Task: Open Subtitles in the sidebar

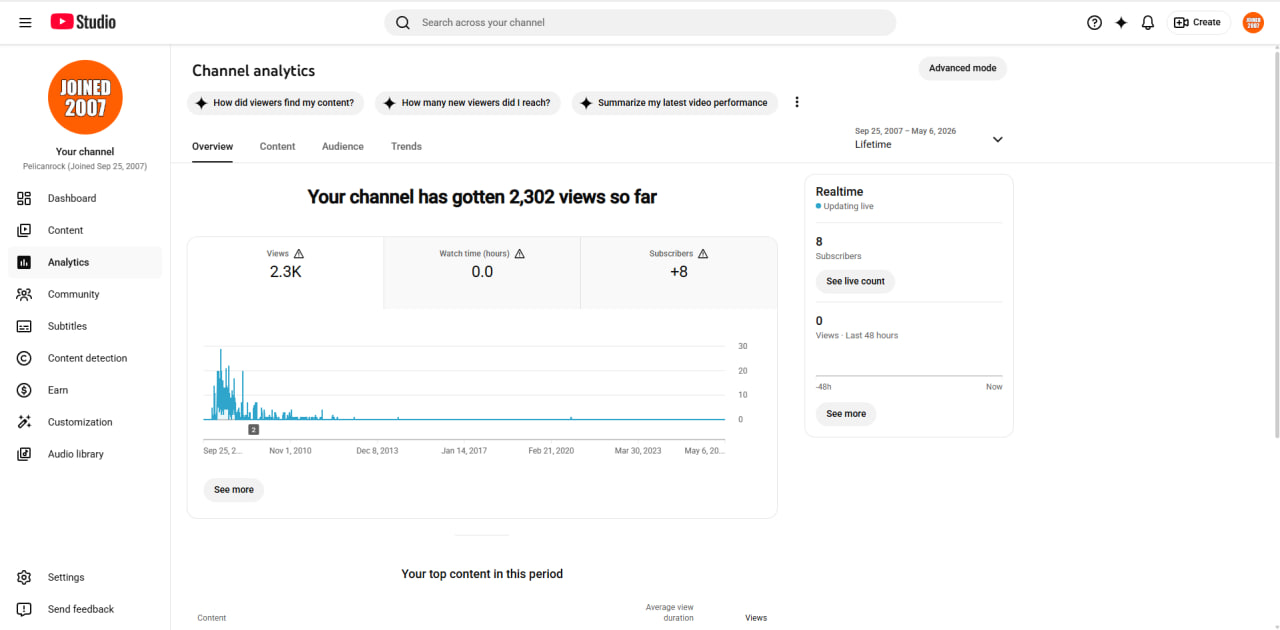Action: 85,326
